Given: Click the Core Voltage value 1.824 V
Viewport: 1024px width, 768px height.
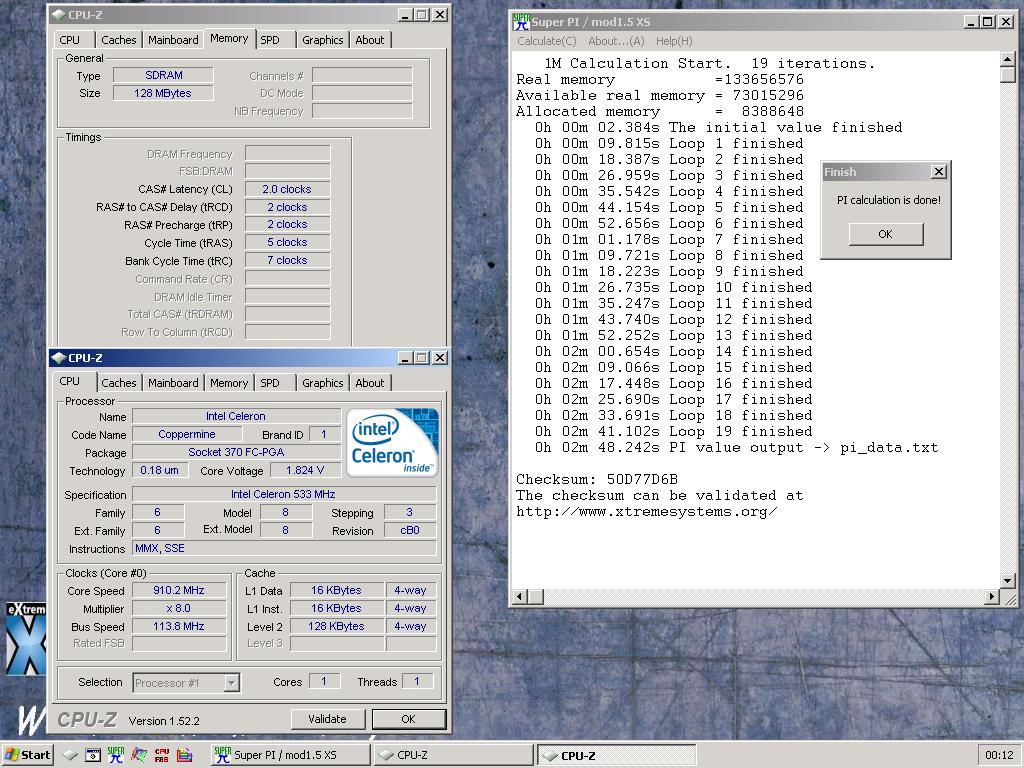Looking at the screenshot, I should pyautogui.click(x=304, y=470).
